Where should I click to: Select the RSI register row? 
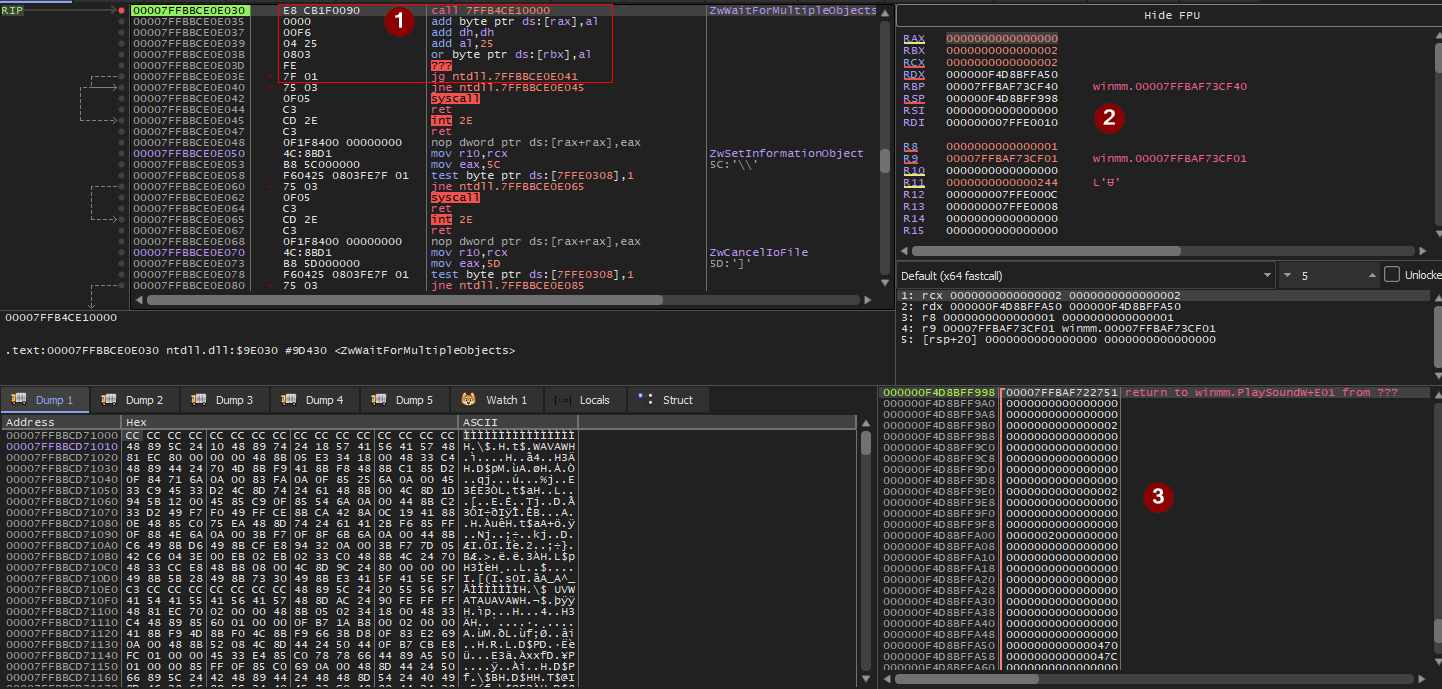pyautogui.click(x=980, y=110)
